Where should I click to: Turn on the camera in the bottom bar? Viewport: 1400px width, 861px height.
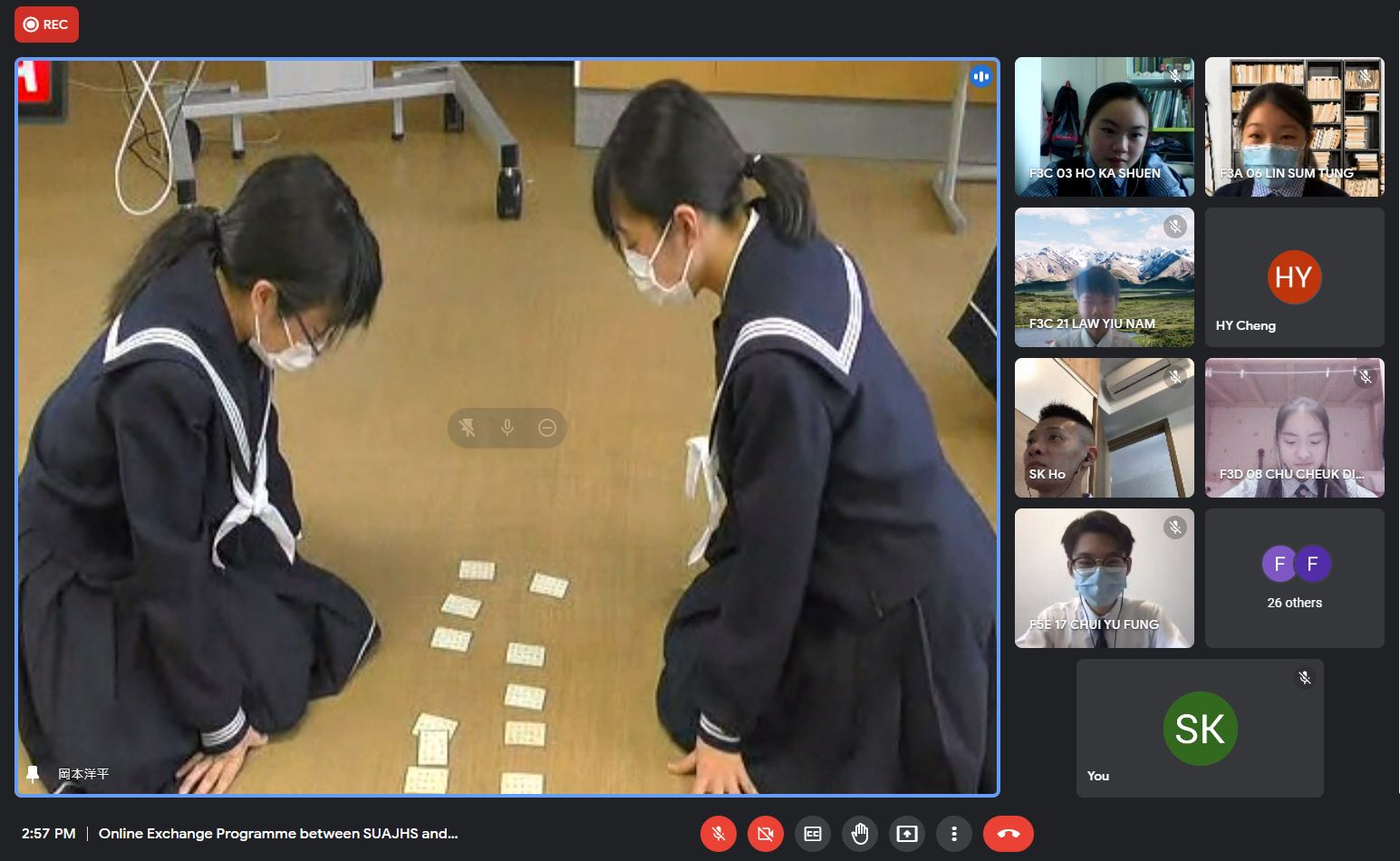(x=766, y=834)
